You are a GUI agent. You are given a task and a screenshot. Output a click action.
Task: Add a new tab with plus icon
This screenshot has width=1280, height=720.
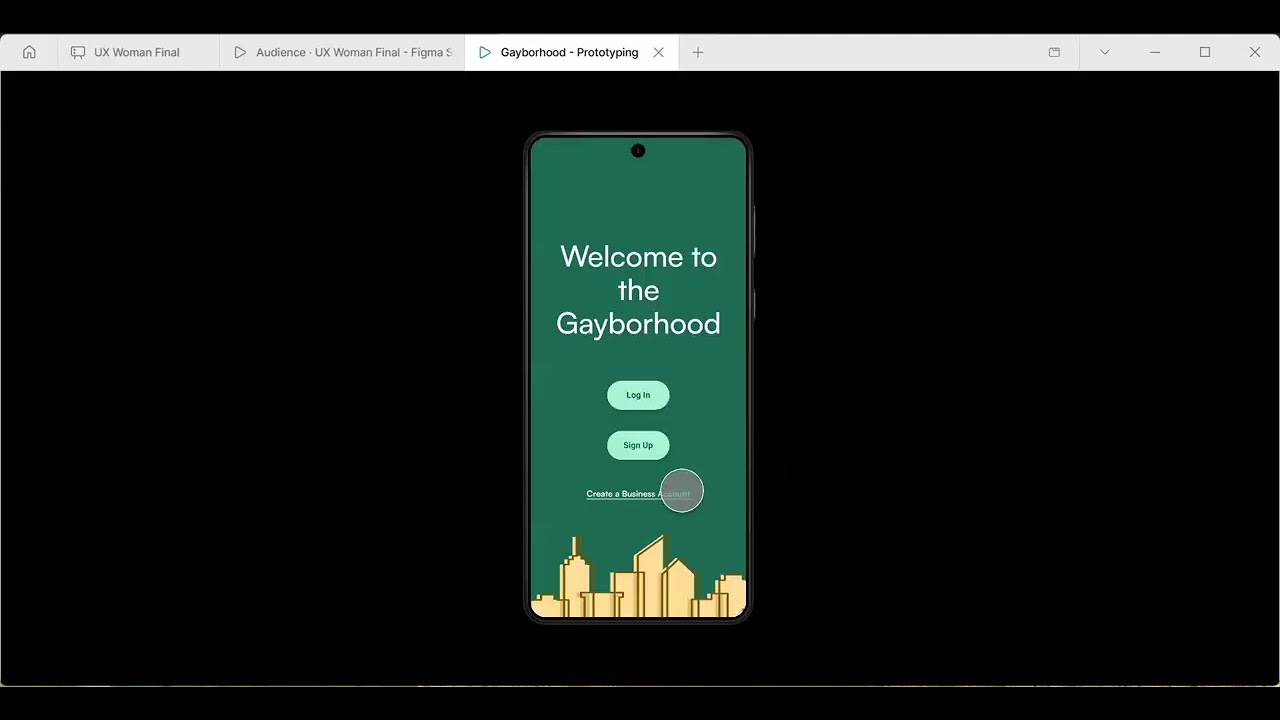click(698, 52)
